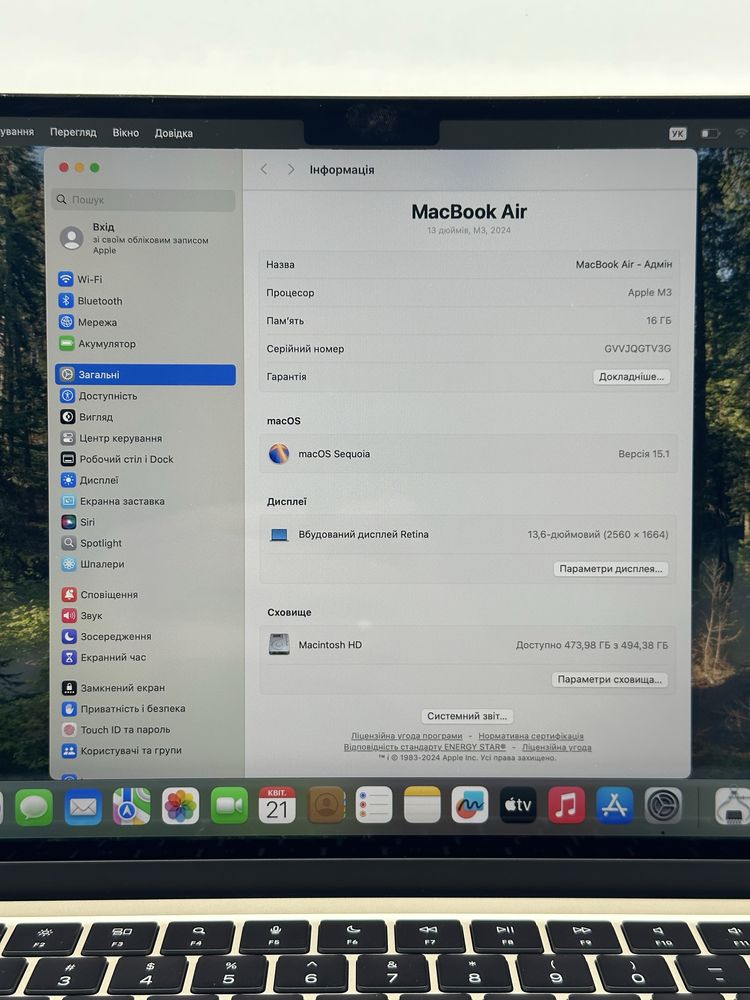The width and height of the screenshot is (750, 1000).
Task: Open Maps app in Dock
Action: (131, 806)
